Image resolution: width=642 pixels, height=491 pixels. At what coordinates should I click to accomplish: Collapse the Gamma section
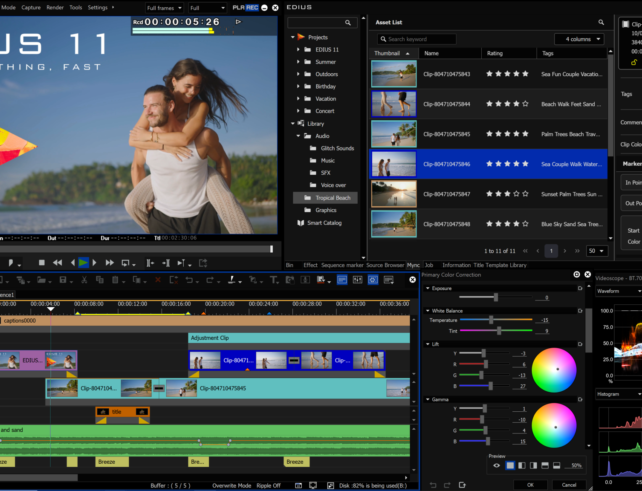(x=427, y=399)
